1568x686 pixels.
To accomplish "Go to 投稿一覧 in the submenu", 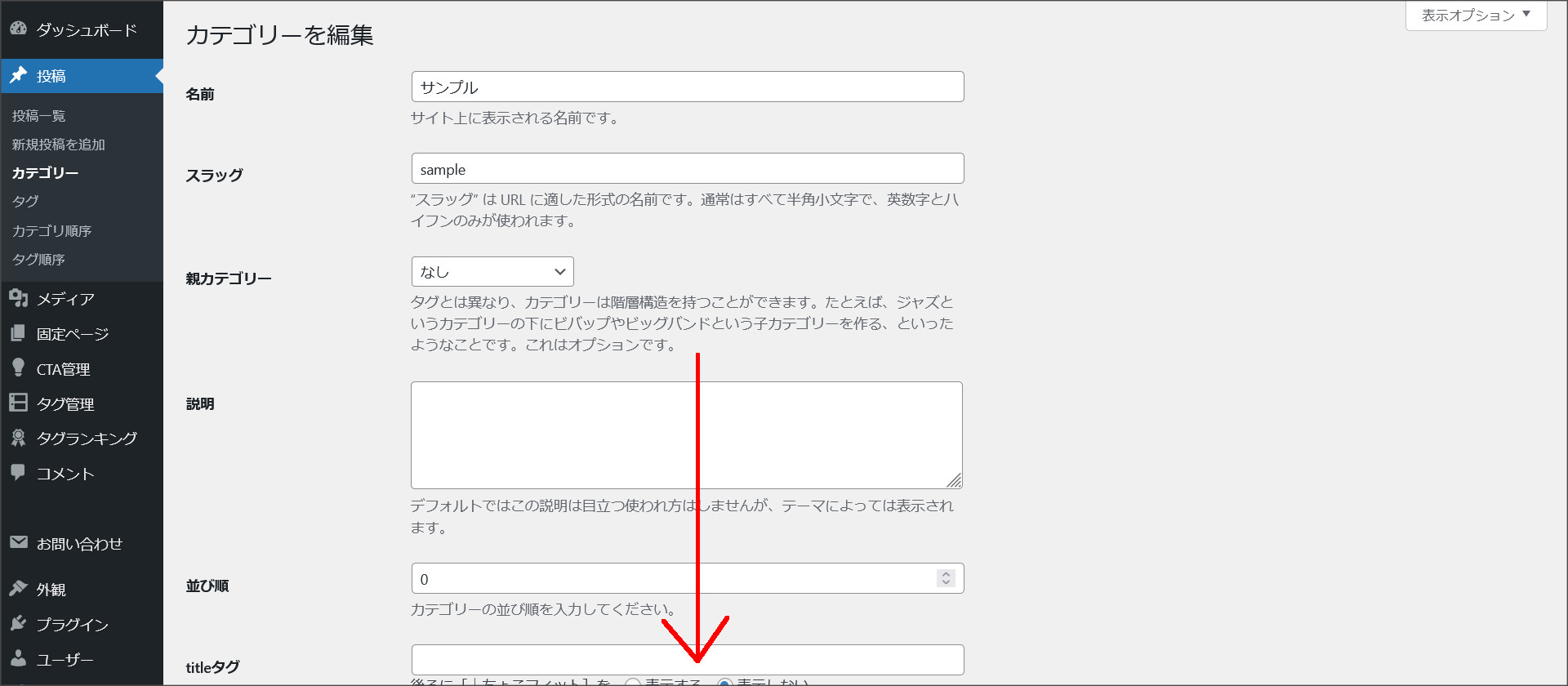I will click(x=38, y=116).
